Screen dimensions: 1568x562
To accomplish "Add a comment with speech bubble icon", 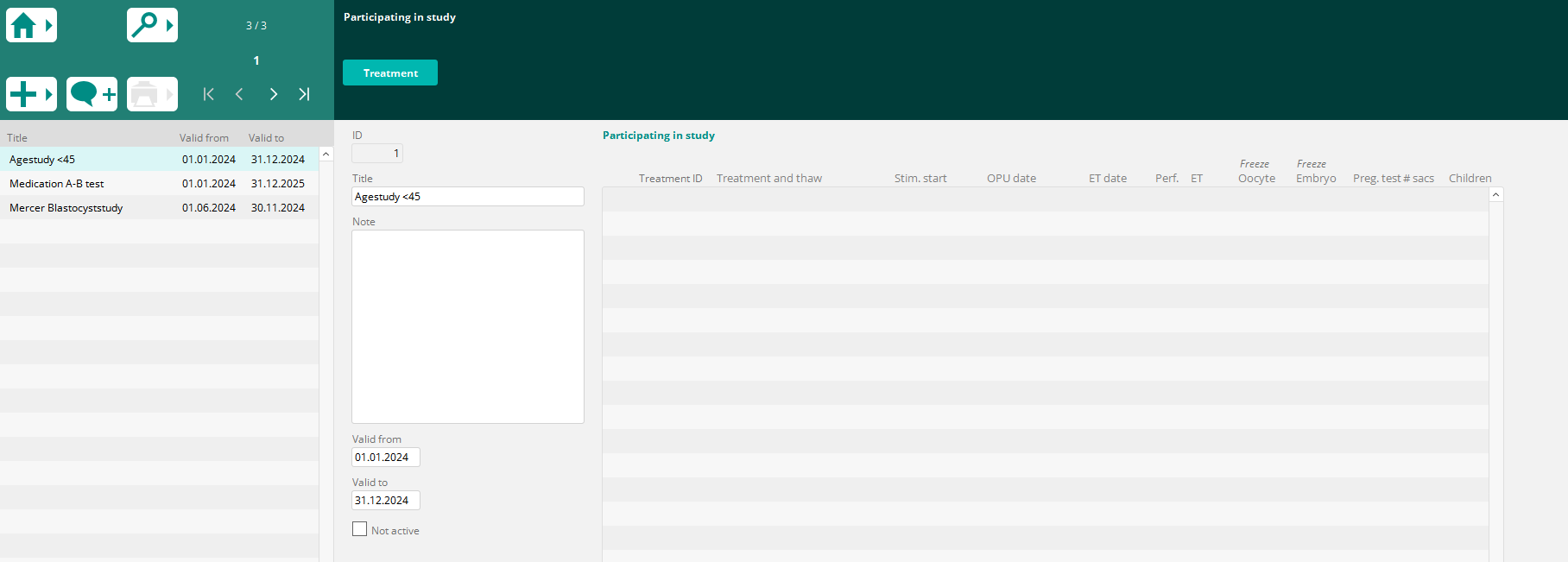I will point(92,94).
